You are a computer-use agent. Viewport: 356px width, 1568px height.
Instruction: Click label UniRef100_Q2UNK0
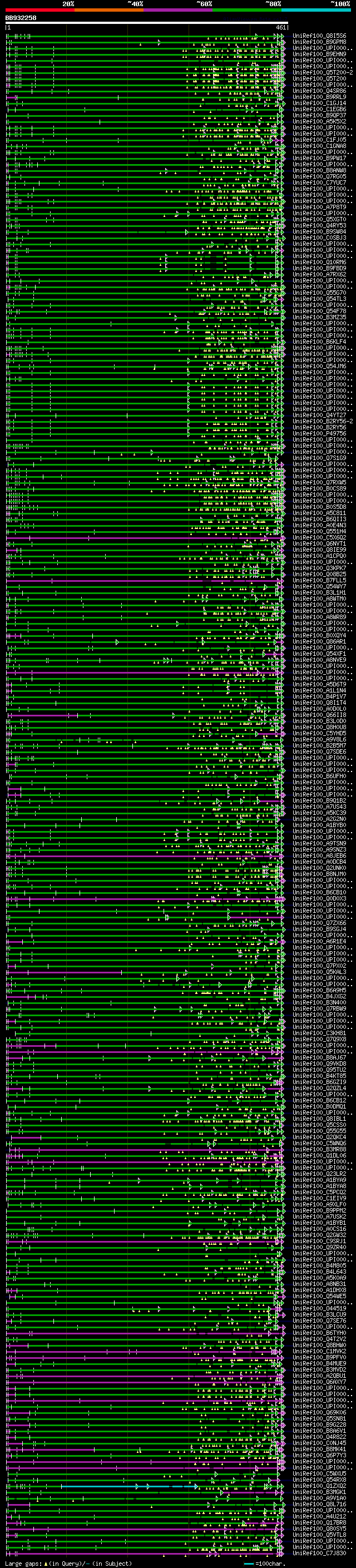tap(319, 867)
